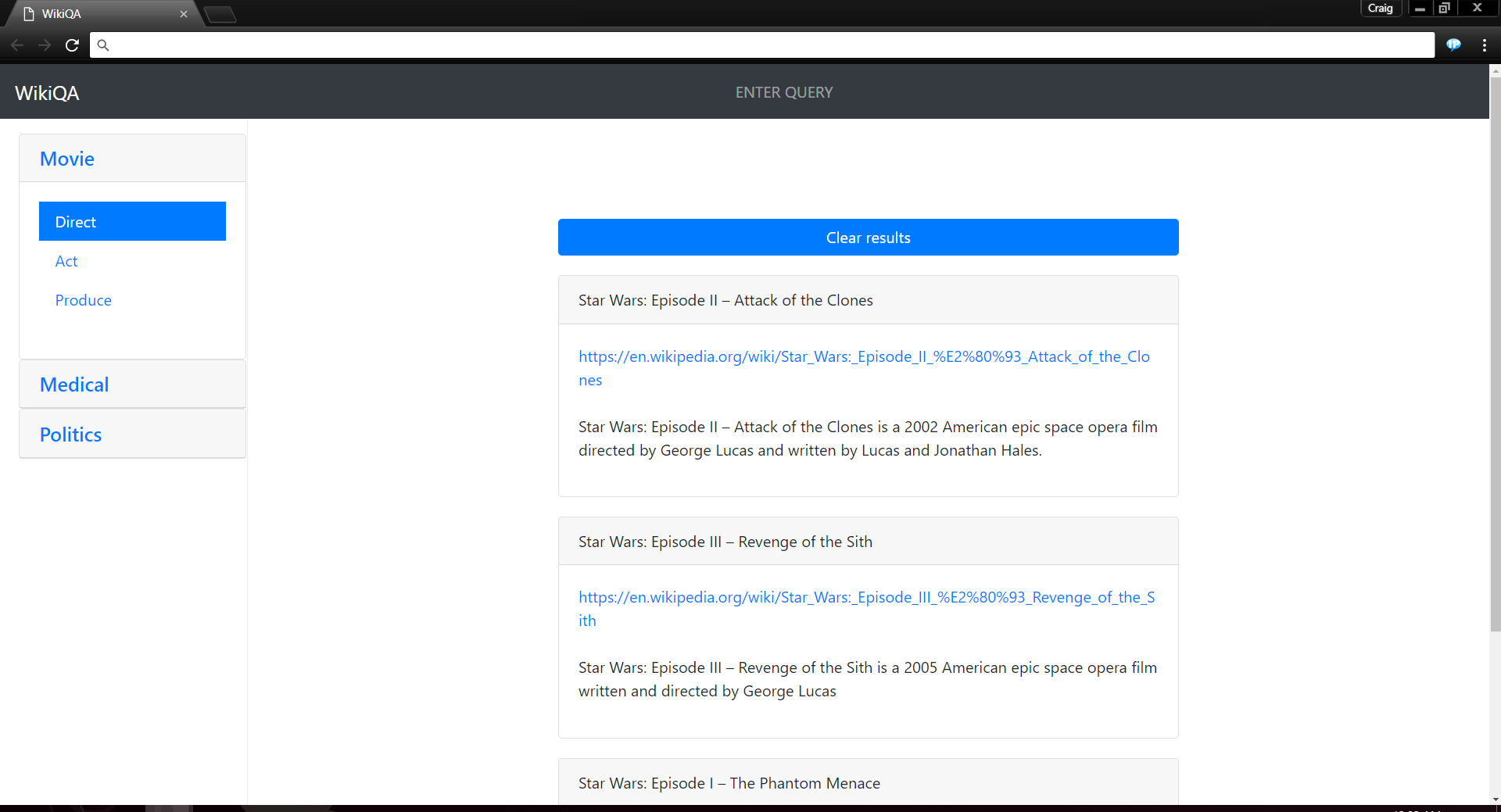Close the WikiQA browser tab
The width and height of the screenshot is (1501, 812).
point(184,14)
